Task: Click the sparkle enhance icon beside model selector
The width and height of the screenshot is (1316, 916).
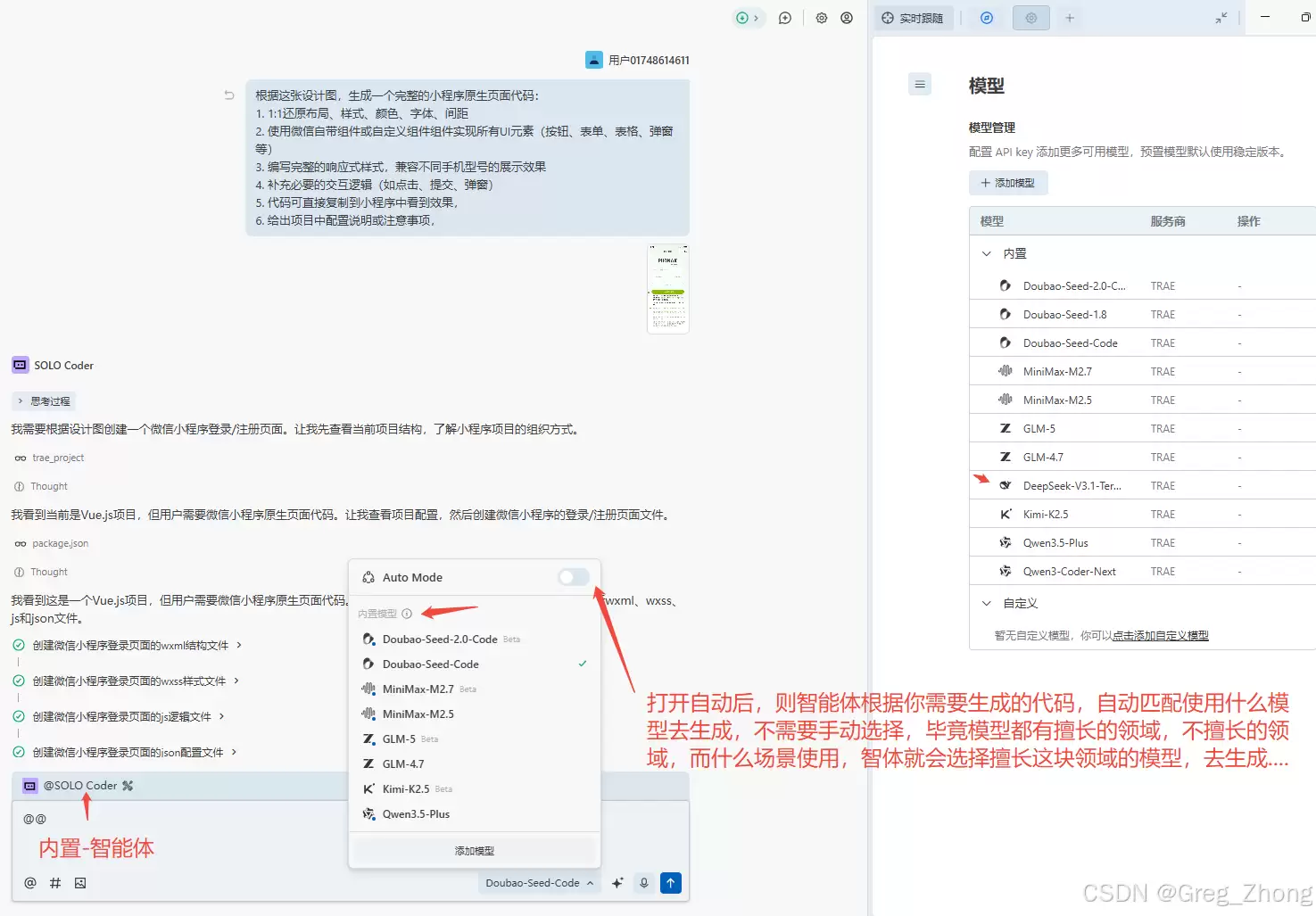Action: click(617, 882)
